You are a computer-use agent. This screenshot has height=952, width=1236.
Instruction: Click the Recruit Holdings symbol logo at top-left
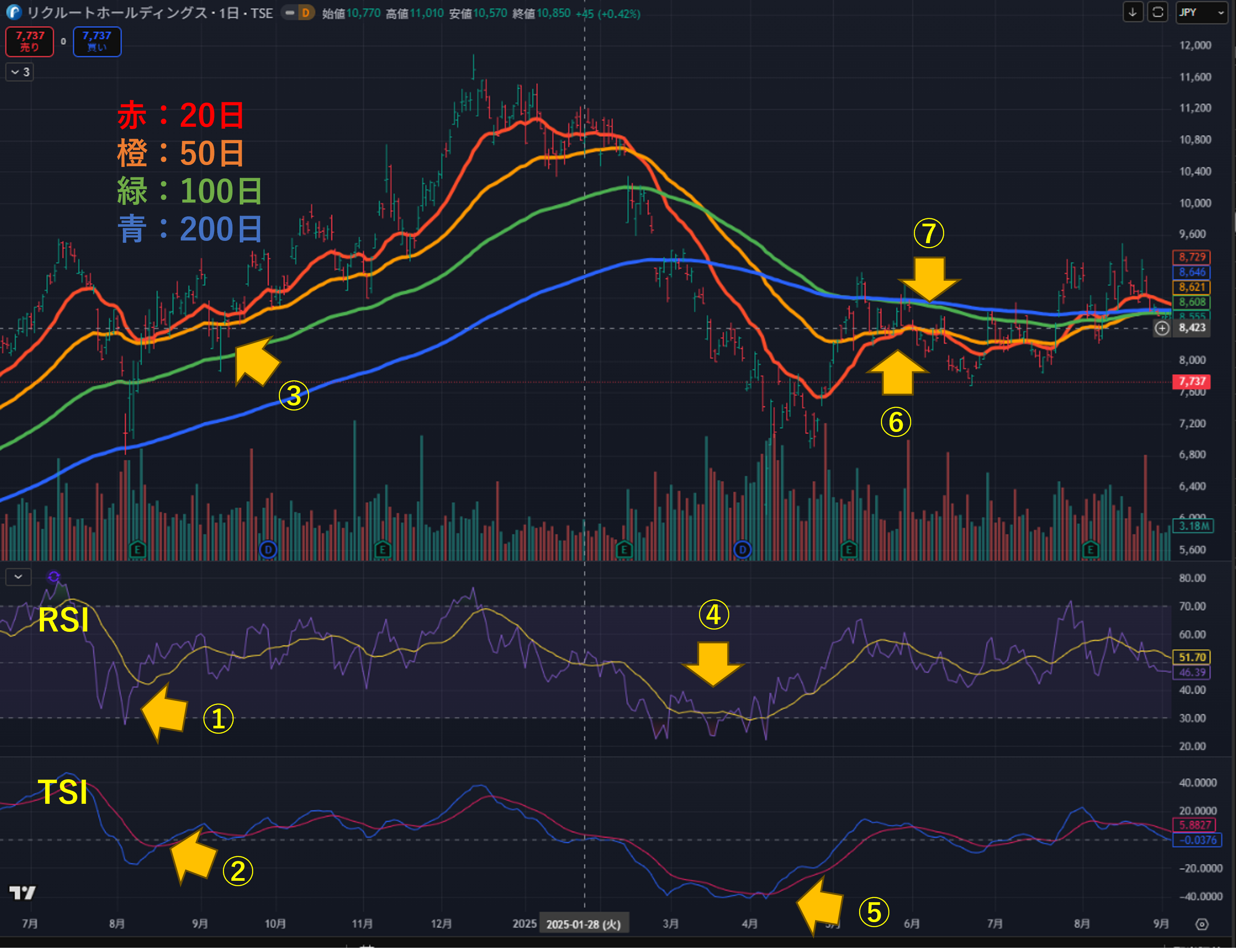(x=13, y=13)
